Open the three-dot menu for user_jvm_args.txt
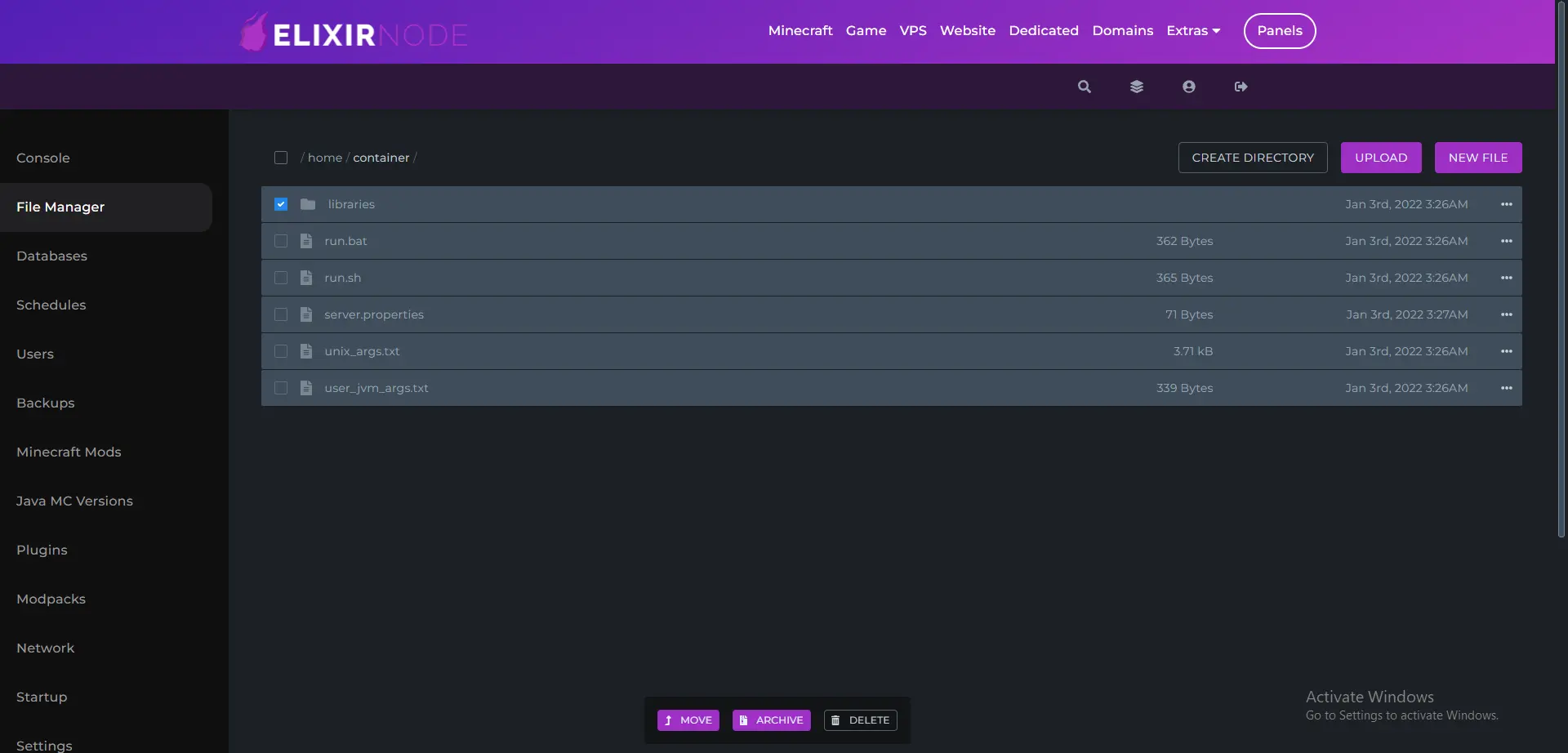 click(x=1506, y=388)
